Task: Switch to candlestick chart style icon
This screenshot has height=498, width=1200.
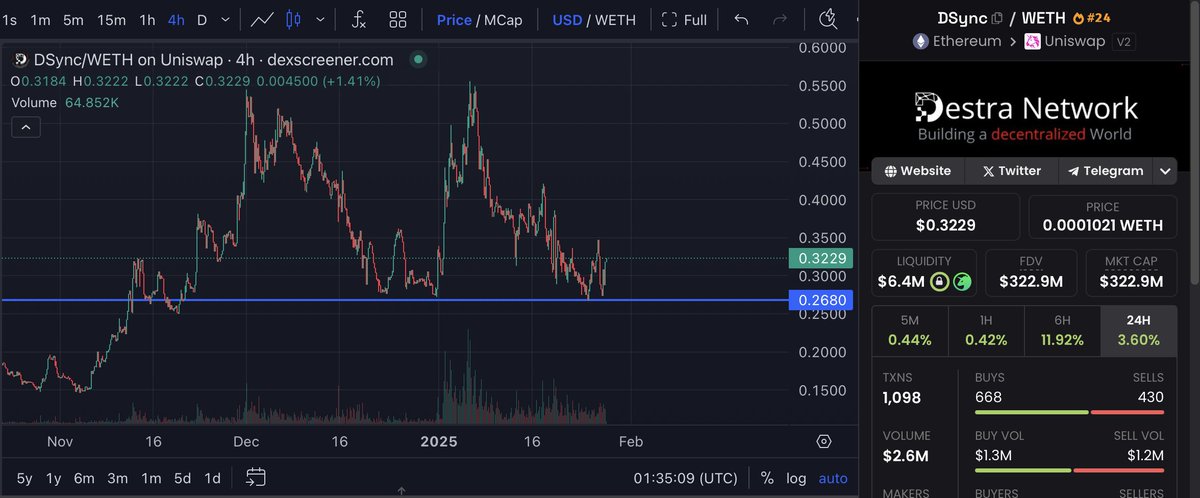Action: (294, 19)
